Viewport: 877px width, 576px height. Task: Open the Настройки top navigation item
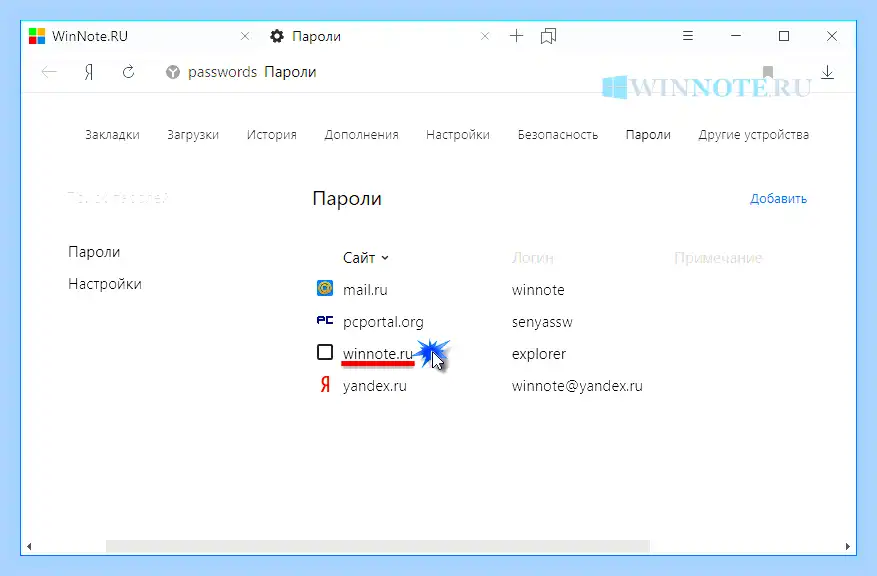pos(458,135)
